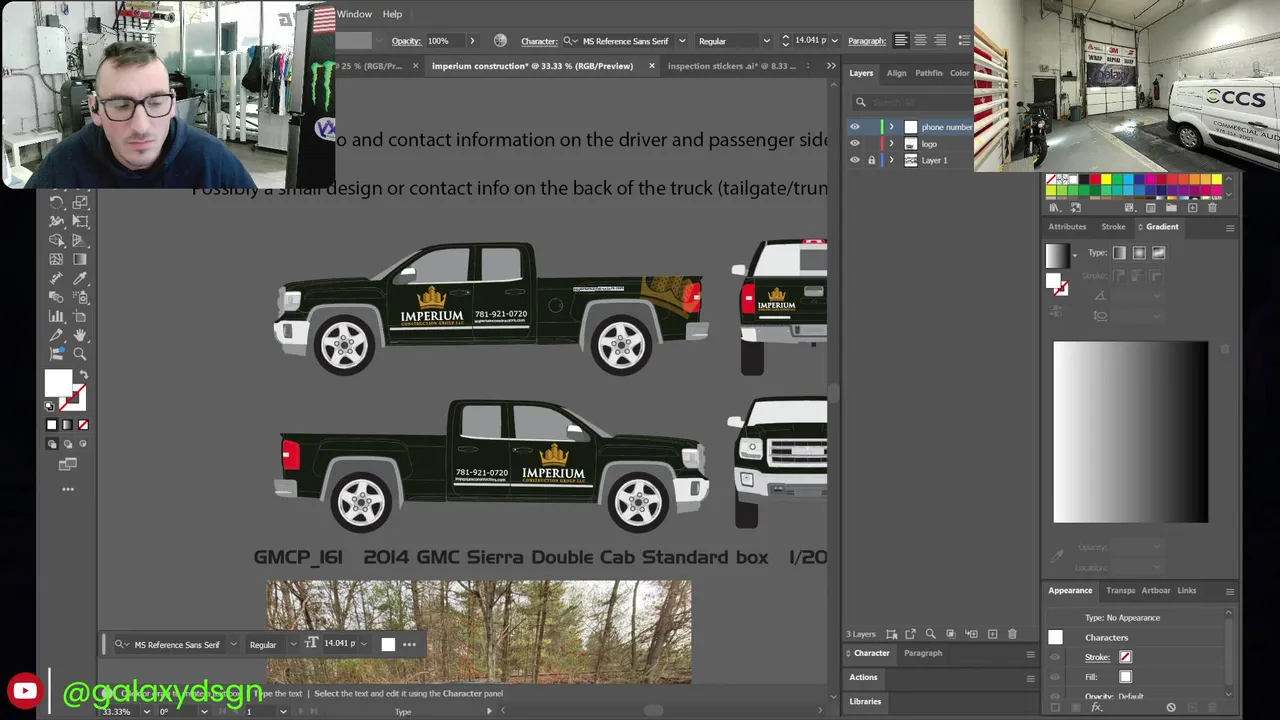
Task: Click Clear Appearance icon
Action: tap(1171, 707)
